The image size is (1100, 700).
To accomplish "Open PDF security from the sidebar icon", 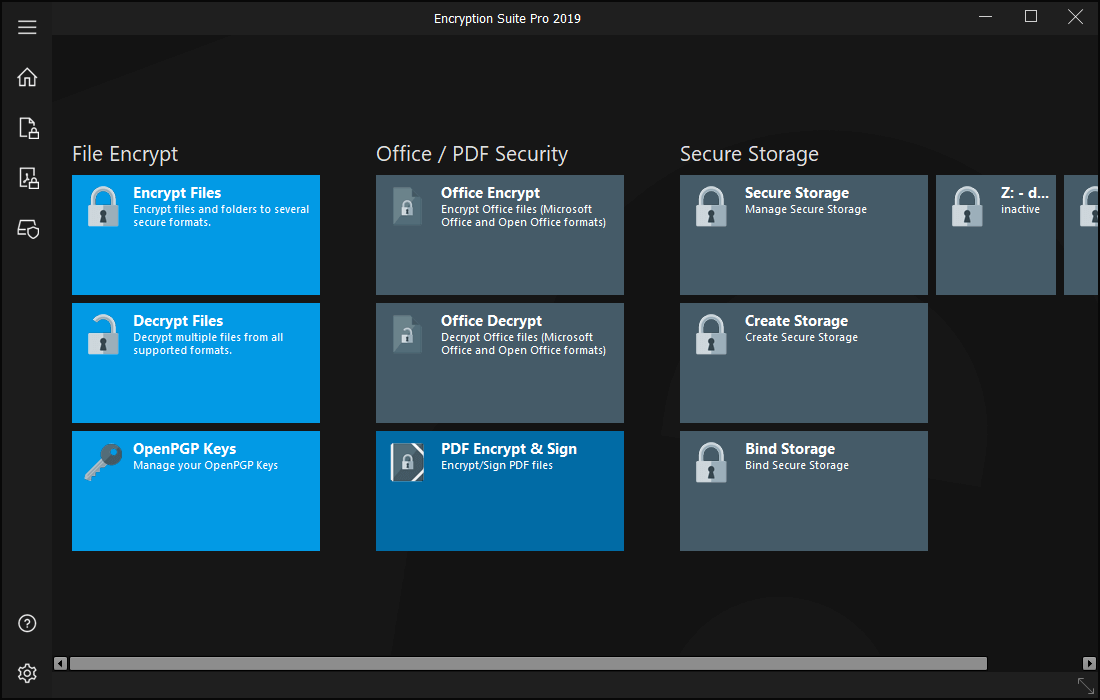I will pos(28,179).
